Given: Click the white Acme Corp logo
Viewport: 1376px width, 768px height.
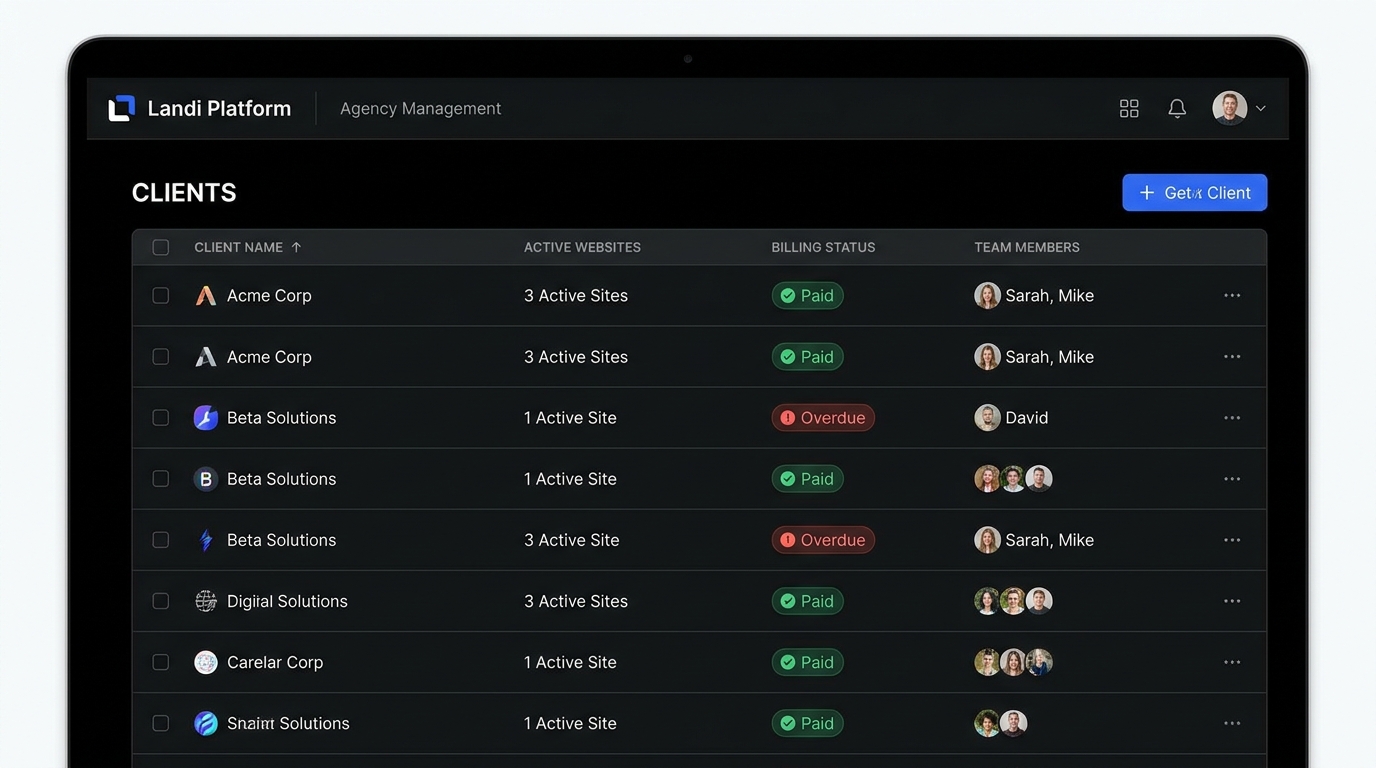Looking at the screenshot, I should click(x=206, y=357).
